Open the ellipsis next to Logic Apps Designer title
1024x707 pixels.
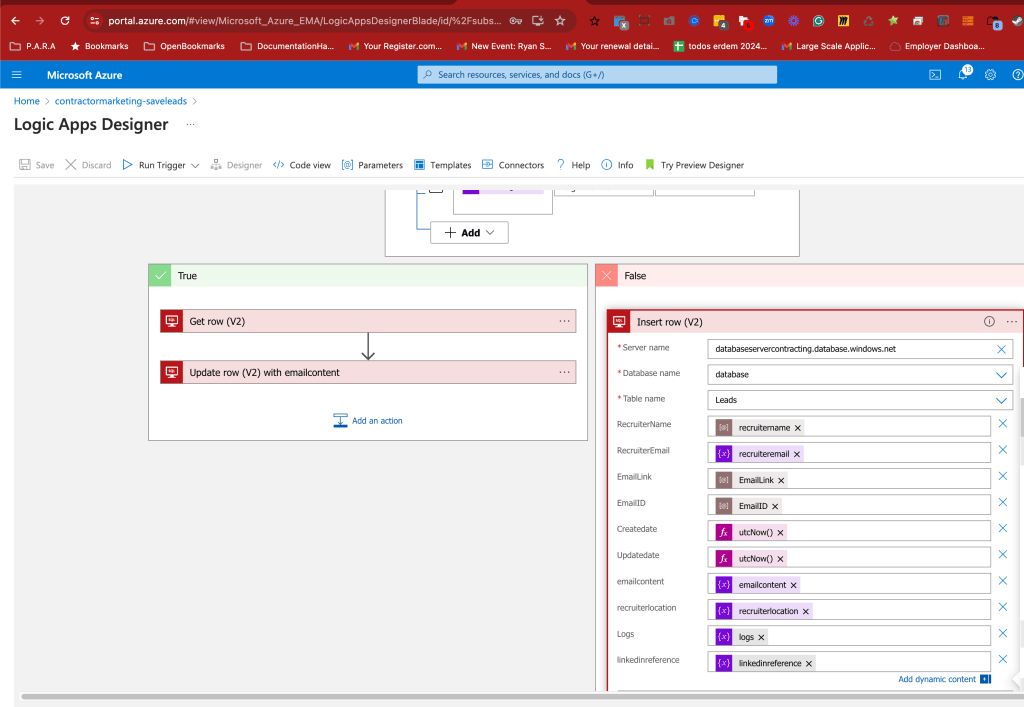pyautogui.click(x=190, y=124)
